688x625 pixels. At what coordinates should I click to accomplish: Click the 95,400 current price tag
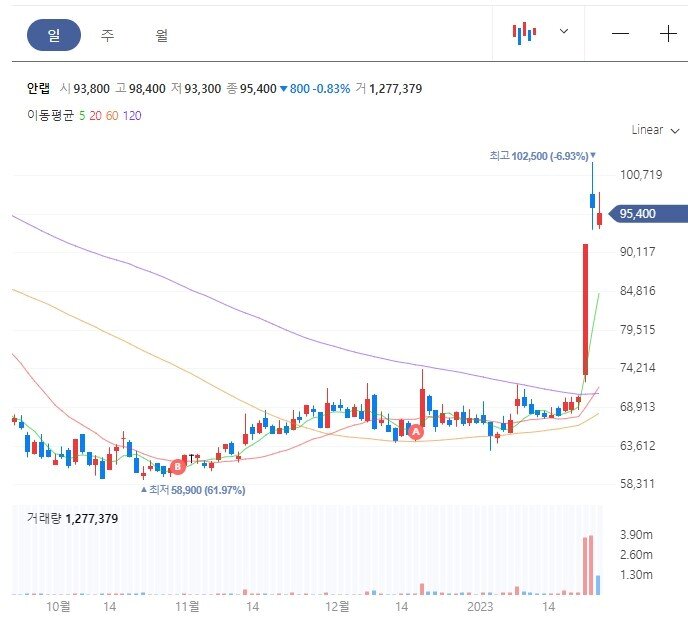point(649,214)
